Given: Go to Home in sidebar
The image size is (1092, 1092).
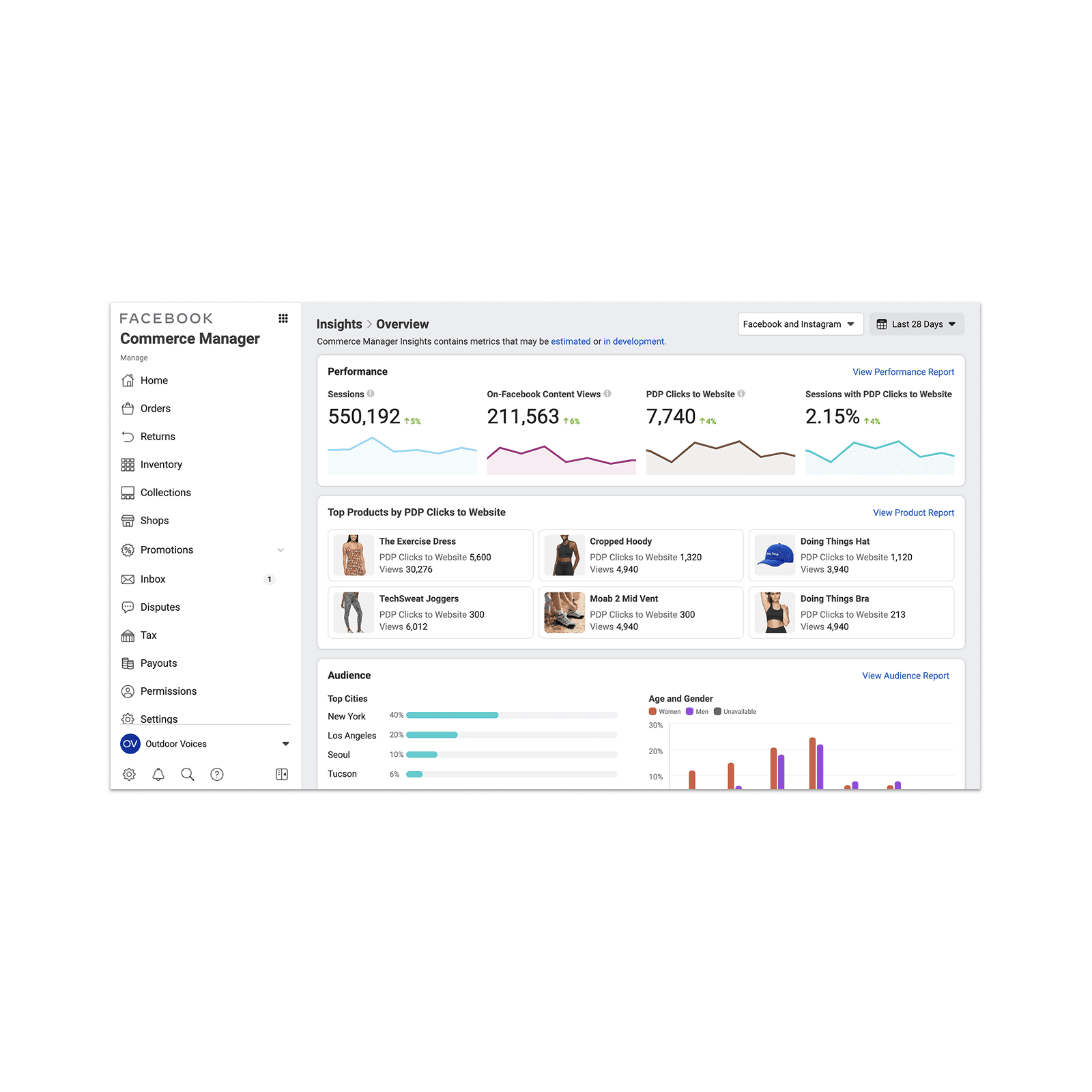Looking at the screenshot, I should coord(154,380).
